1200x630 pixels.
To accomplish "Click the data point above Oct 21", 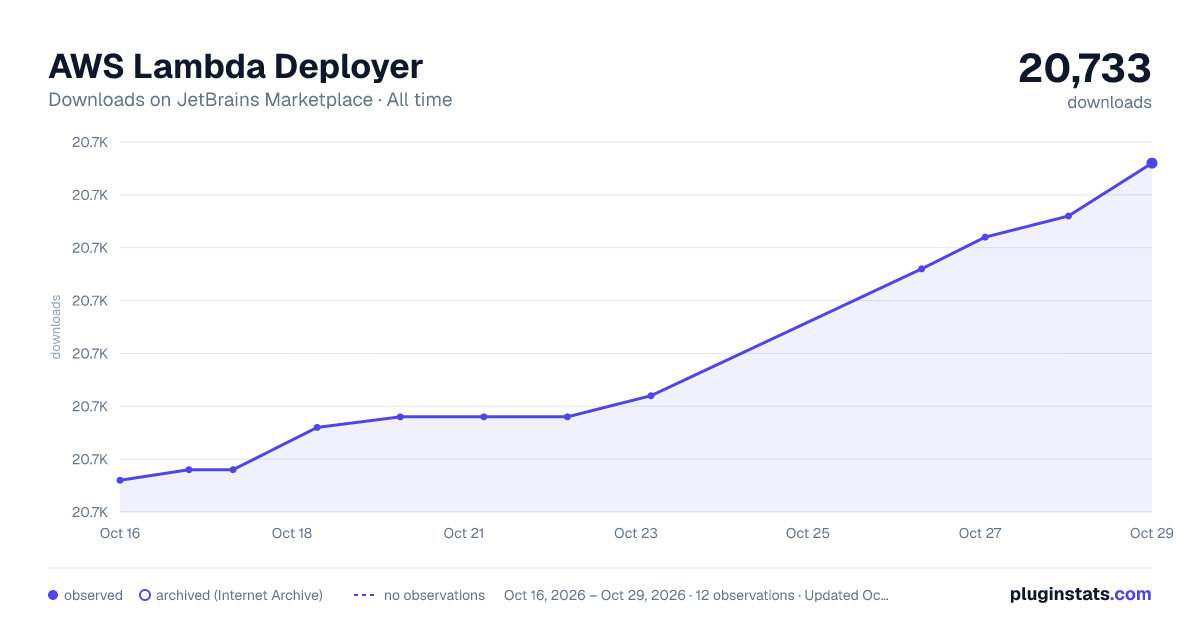I will click(484, 417).
